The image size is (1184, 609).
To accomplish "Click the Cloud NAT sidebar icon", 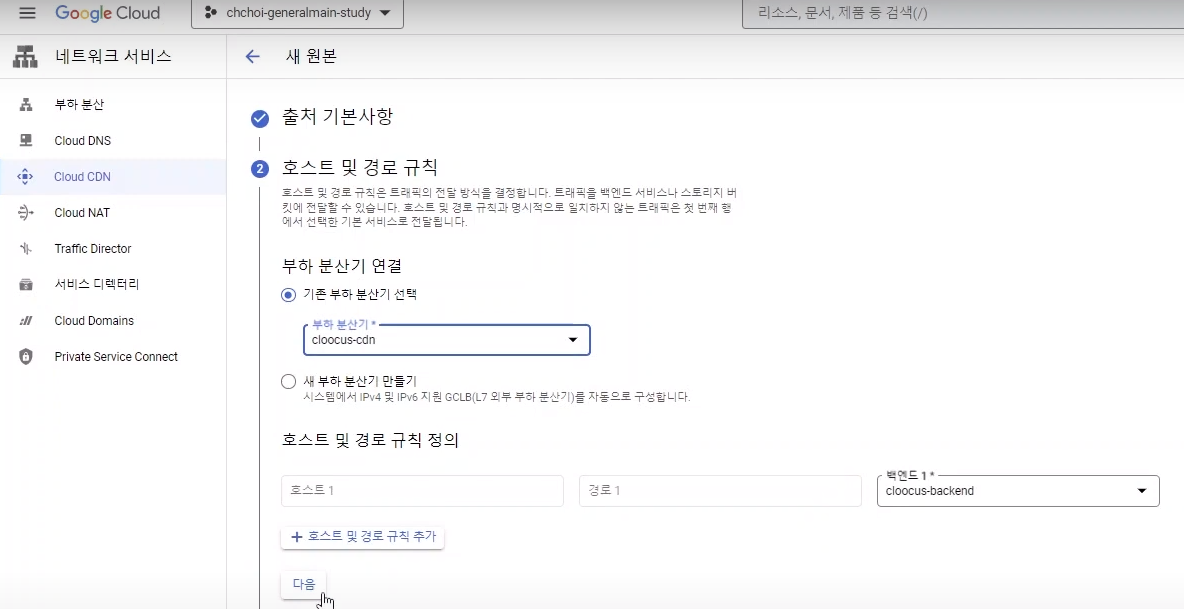I will click(x=26, y=213).
